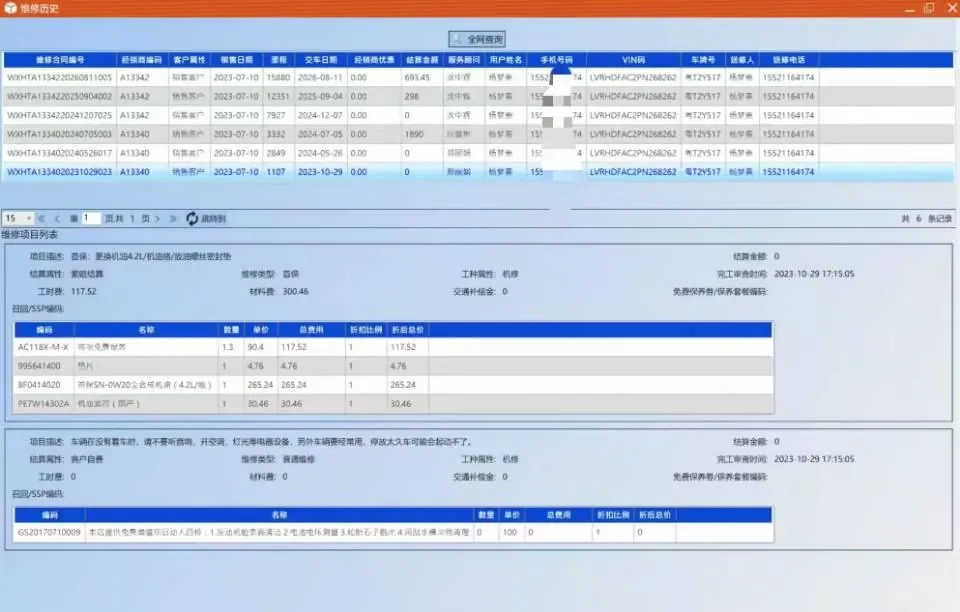This screenshot has height=612, width=960.
Task: Click the 材料费 value 300.46
Action: (295, 292)
